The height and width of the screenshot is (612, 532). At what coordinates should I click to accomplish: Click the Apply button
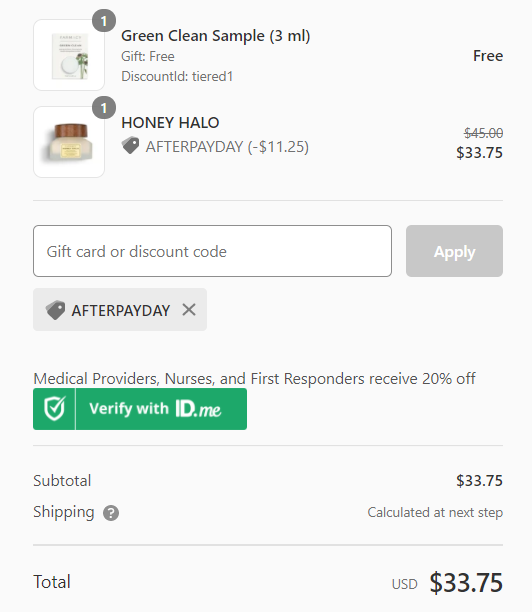pos(454,251)
